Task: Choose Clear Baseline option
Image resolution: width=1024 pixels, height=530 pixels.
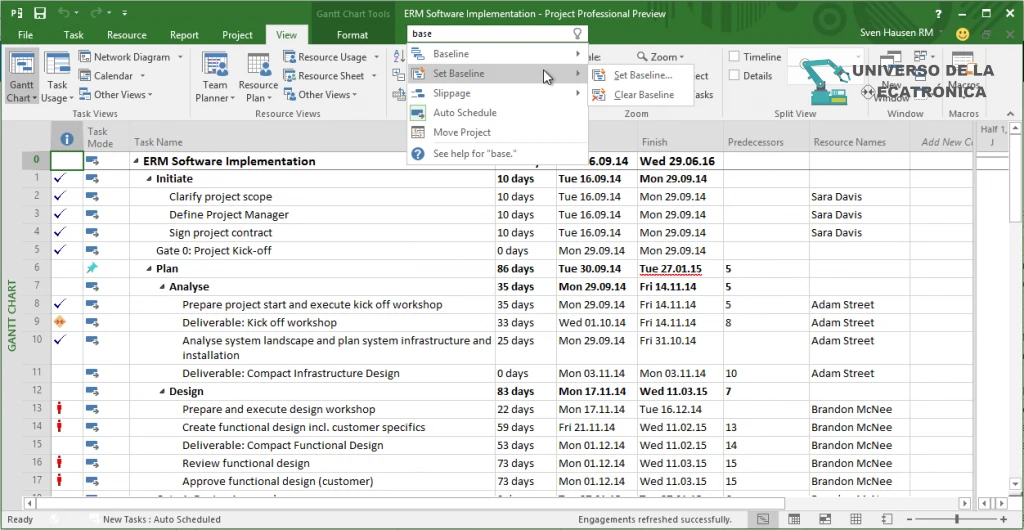Action: [x=643, y=95]
